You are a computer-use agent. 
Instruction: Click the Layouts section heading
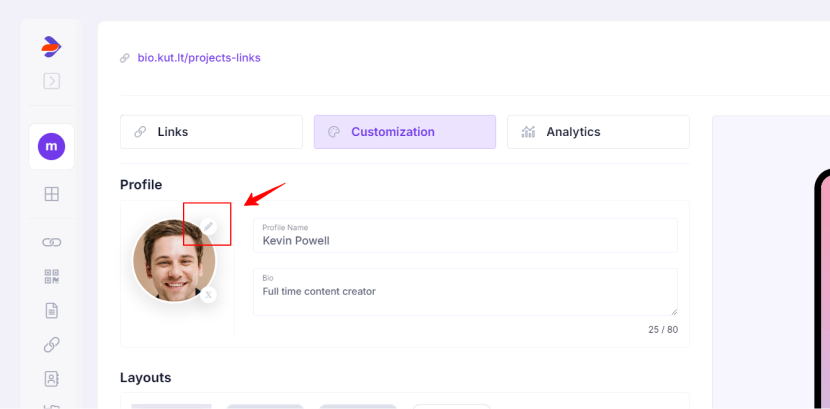(146, 378)
